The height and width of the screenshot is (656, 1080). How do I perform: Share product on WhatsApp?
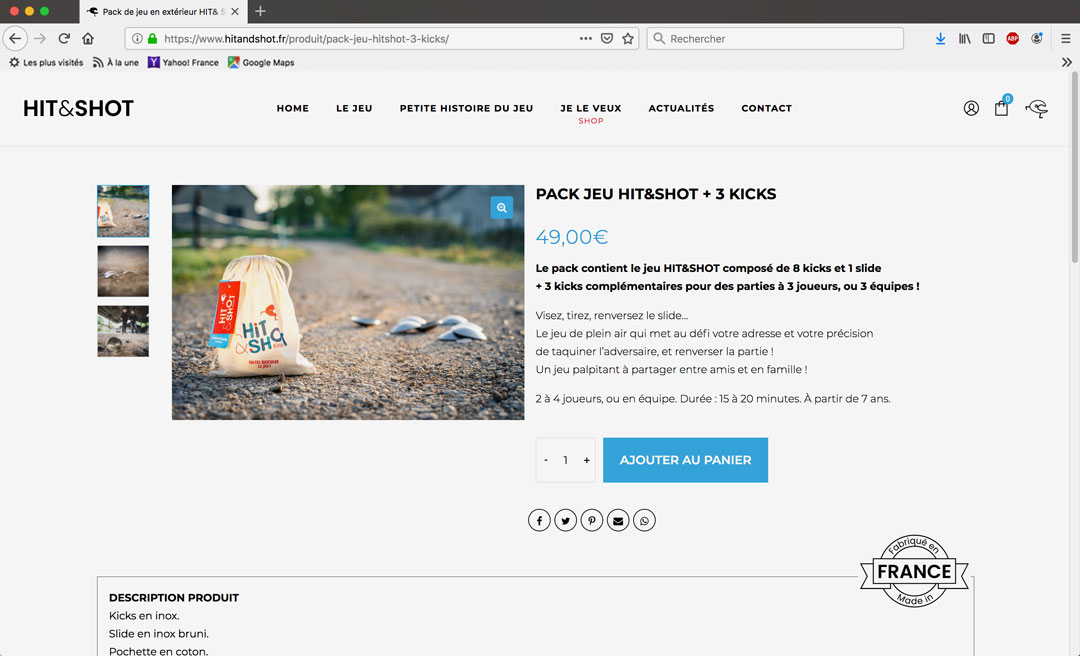(x=644, y=520)
